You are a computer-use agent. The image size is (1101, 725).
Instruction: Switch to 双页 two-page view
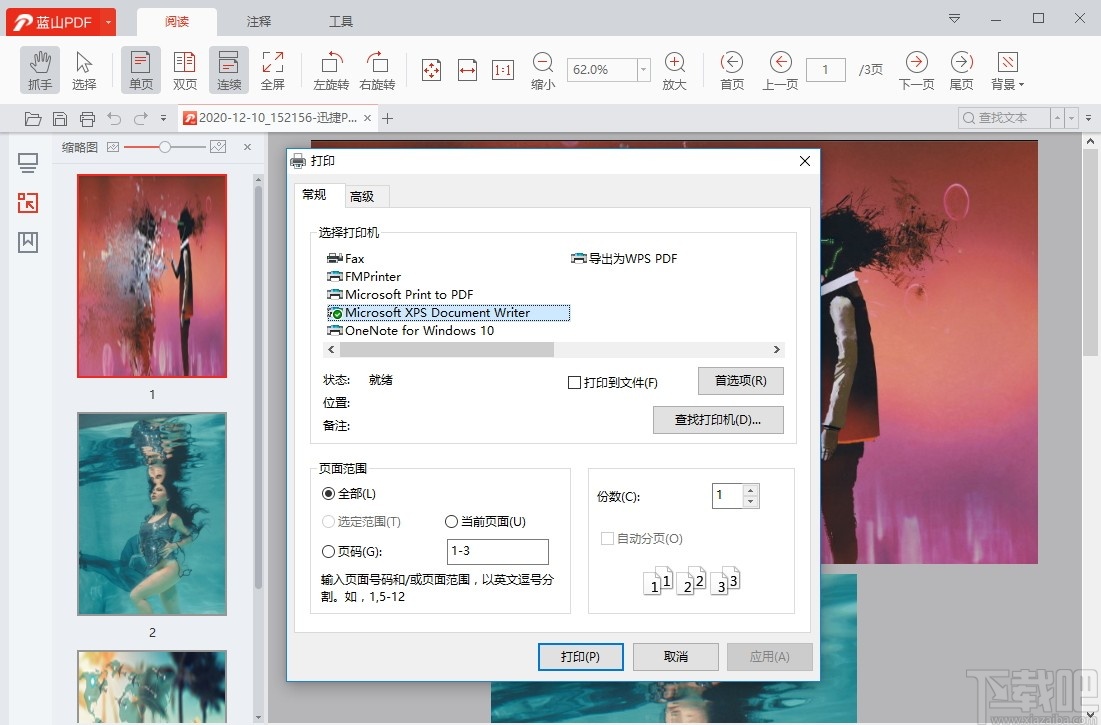[184, 70]
